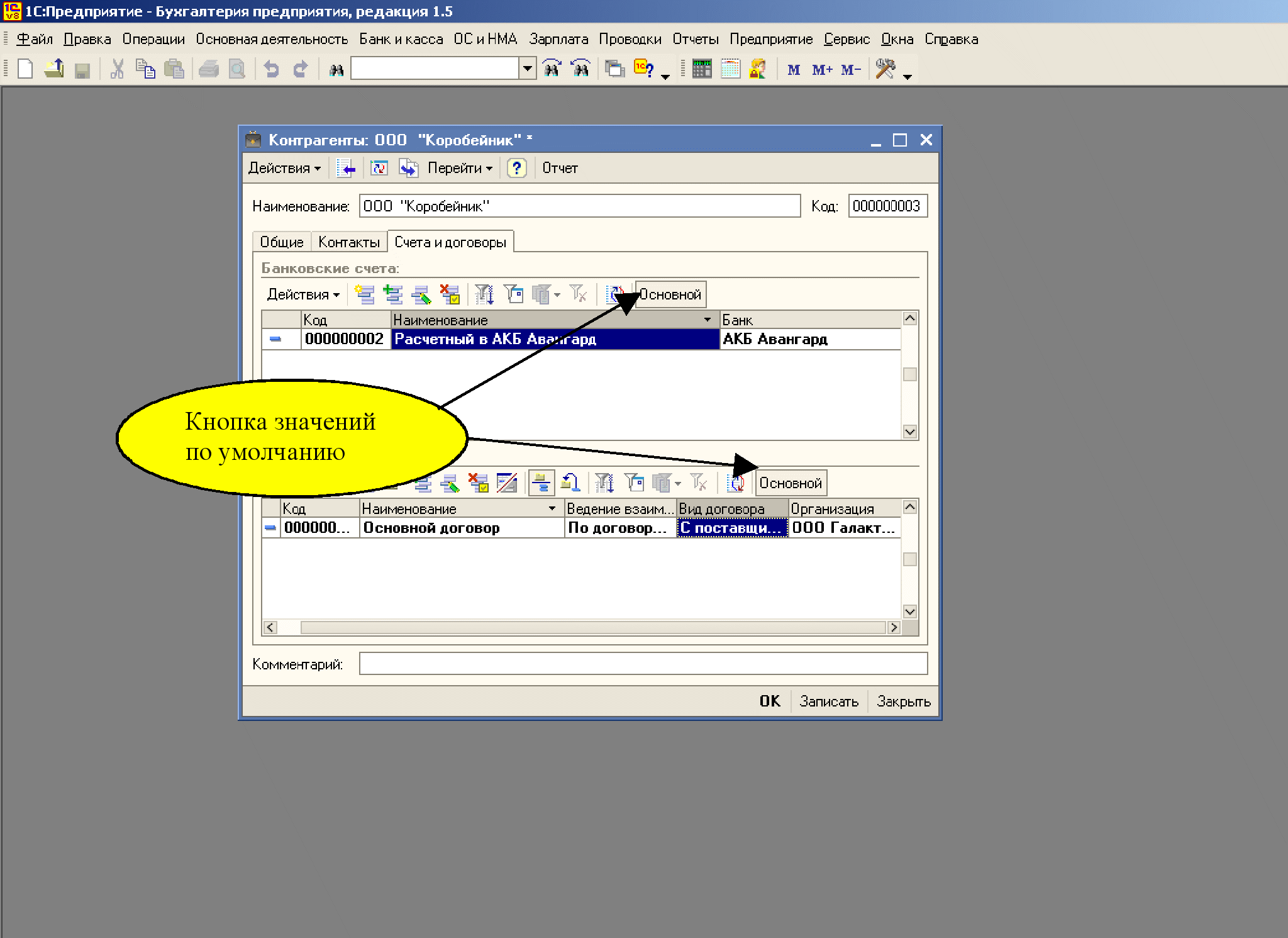Click the Refresh list icon in bank accounts toolbar
Screen dimensions: 1288x938
click(x=614, y=294)
